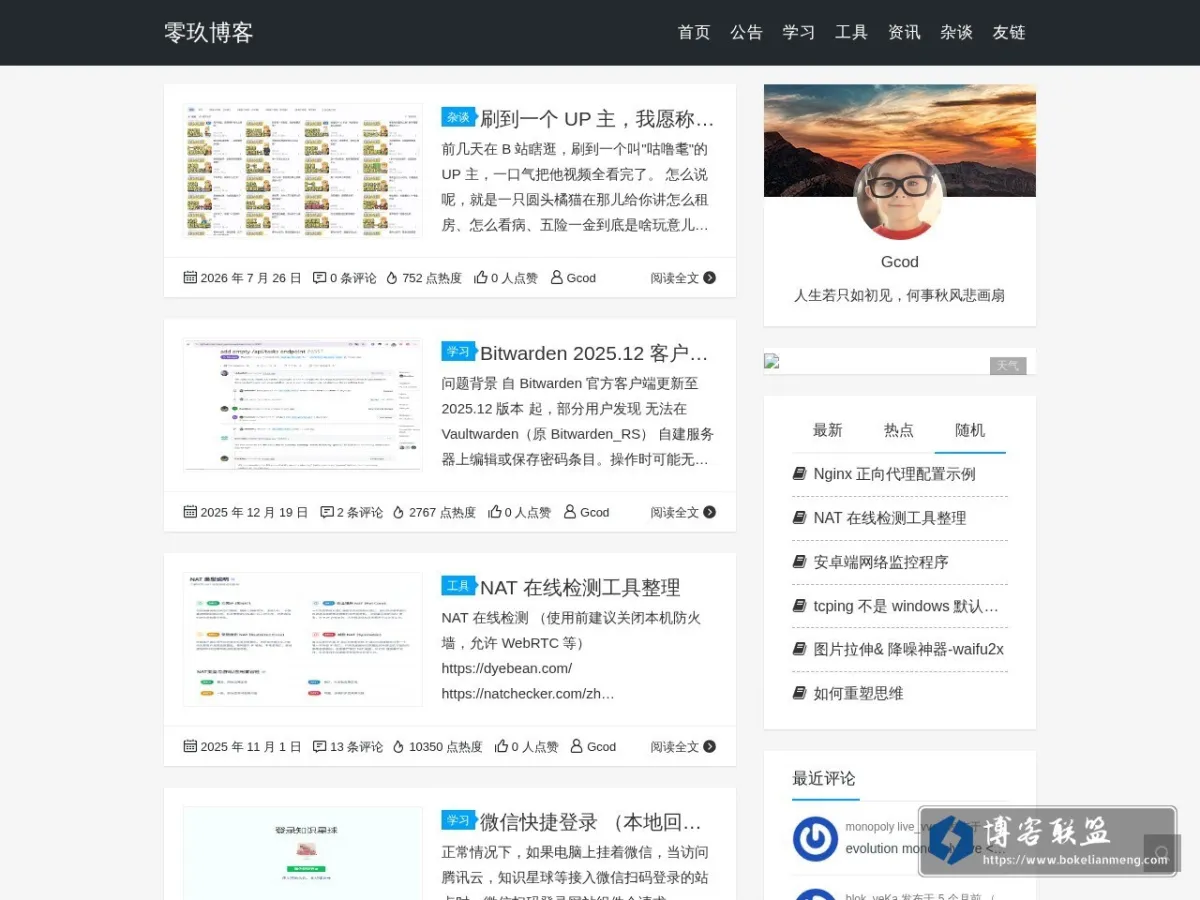Click calendar icon next to 2026 年 7 月 26 日
1200x900 pixels.
[190, 278]
